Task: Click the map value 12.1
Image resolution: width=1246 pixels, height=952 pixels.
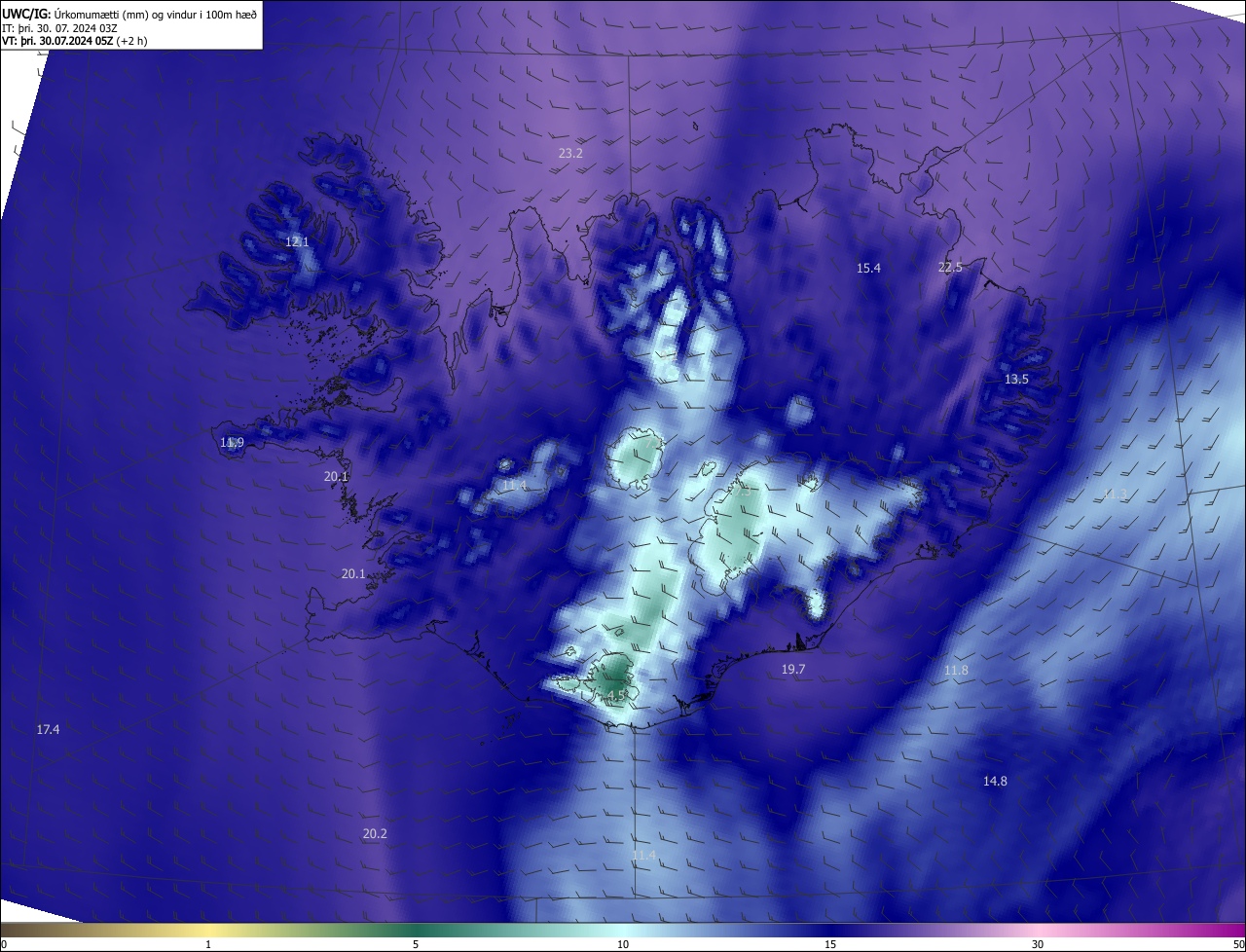Action: point(297,241)
